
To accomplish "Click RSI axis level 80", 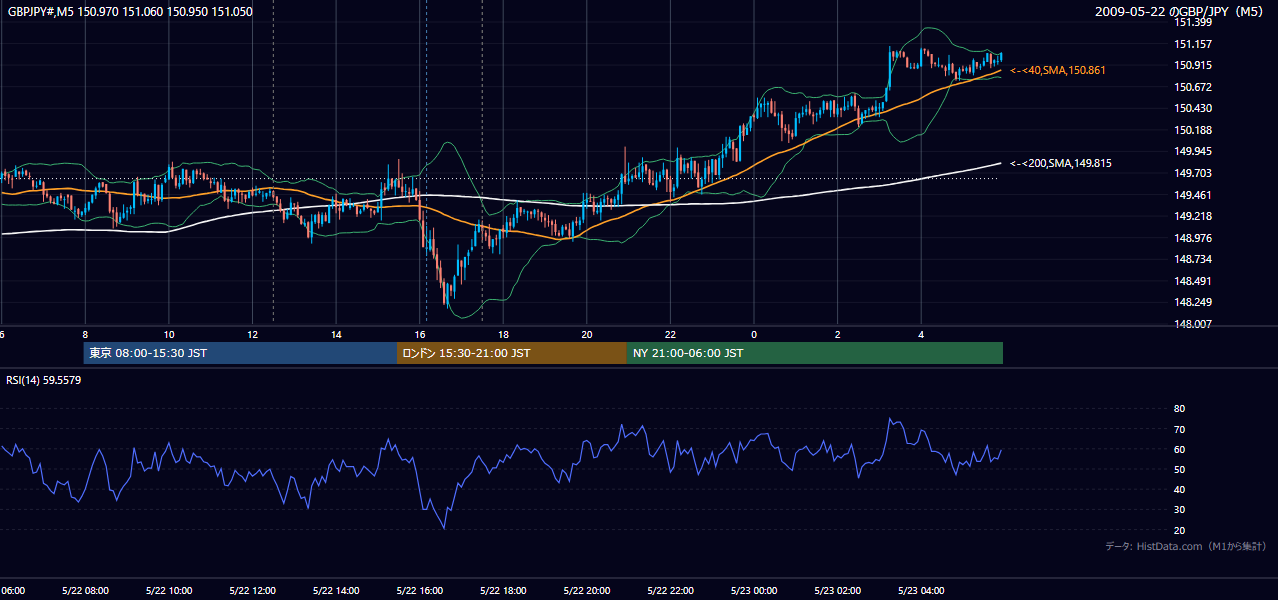I will click(x=1179, y=409).
